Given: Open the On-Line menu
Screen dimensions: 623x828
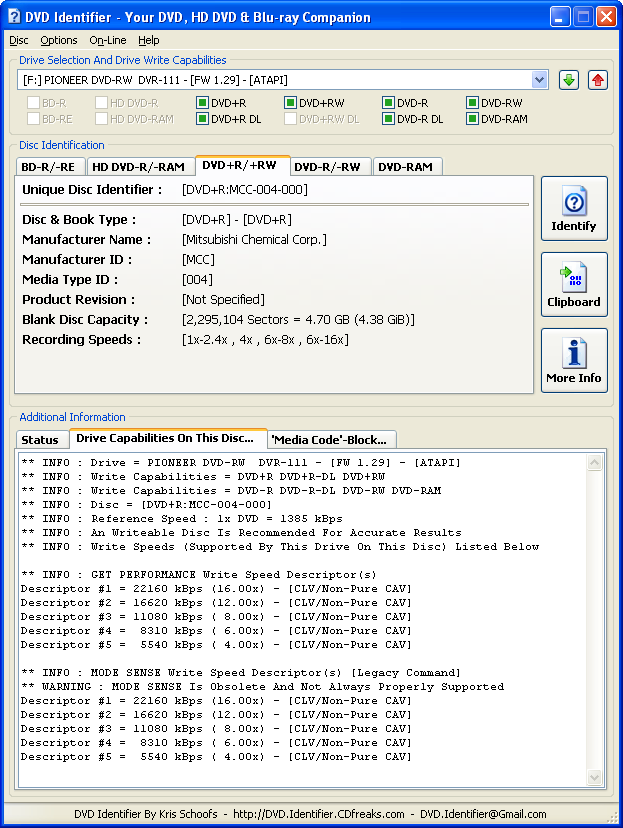Looking at the screenshot, I should click(x=108, y=40).
